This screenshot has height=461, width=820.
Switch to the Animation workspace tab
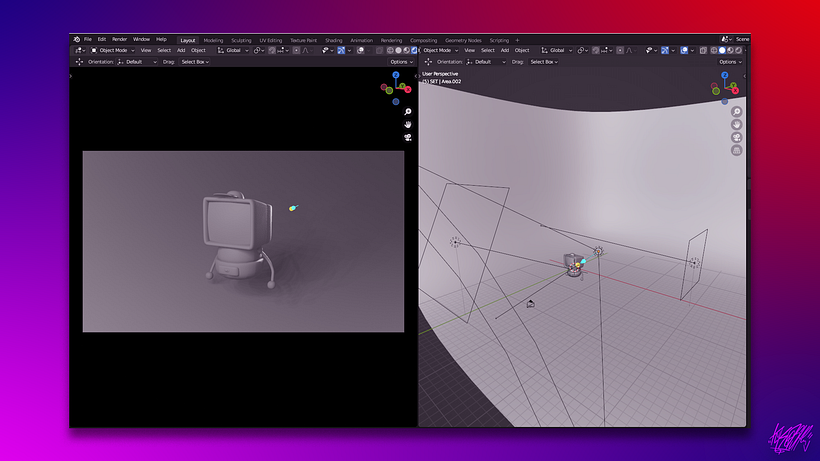point(362,40)
